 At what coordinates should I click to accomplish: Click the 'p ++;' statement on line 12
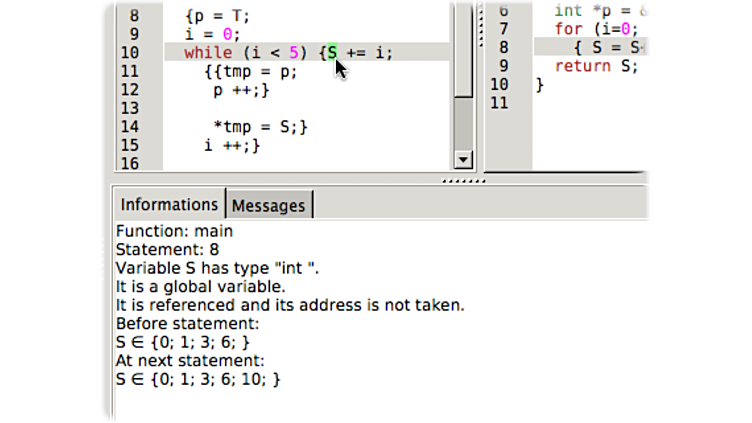pyautogui.click(x=241, y=90)
